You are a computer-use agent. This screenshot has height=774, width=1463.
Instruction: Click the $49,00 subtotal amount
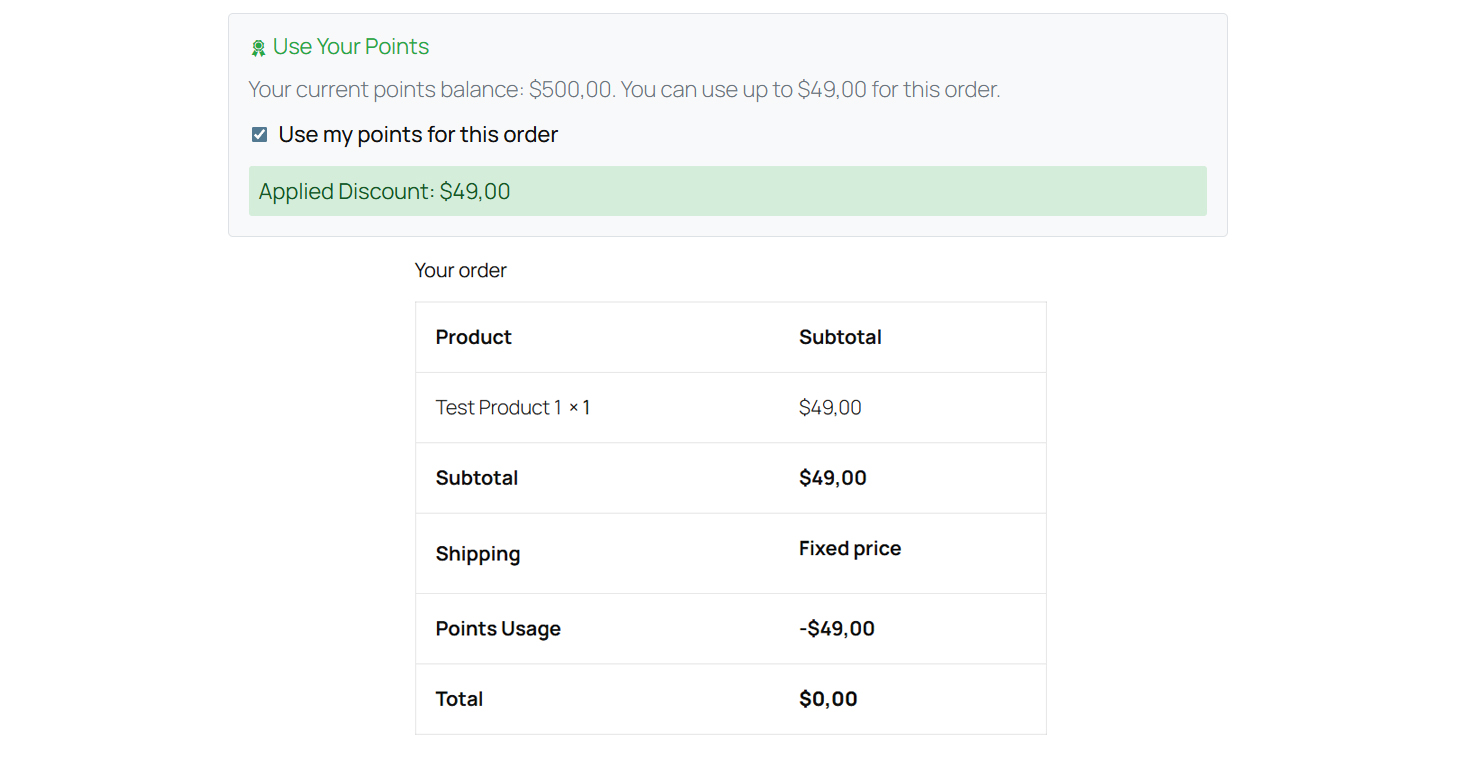pyautogui.click(x=833, y=478)
